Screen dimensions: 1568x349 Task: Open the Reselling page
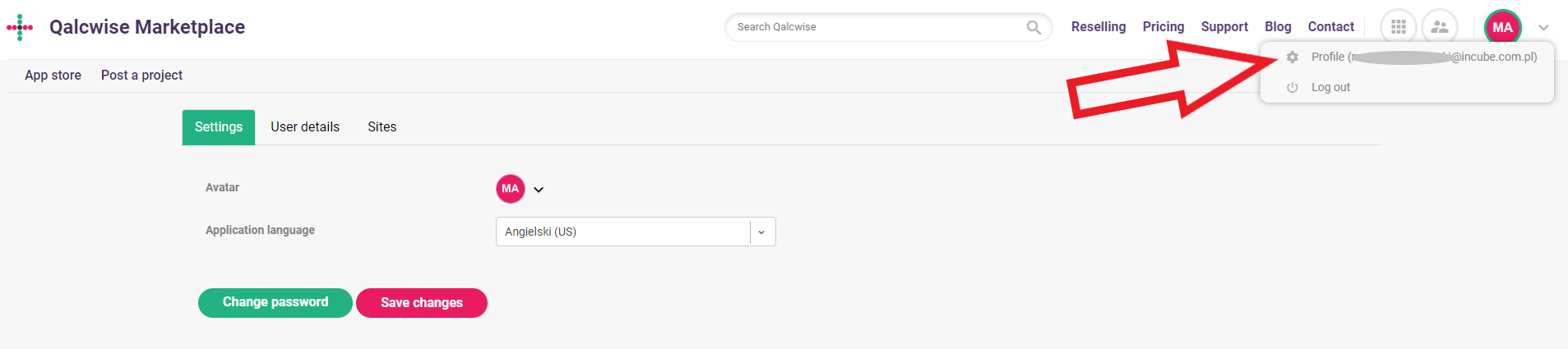tap(1099, 27)
